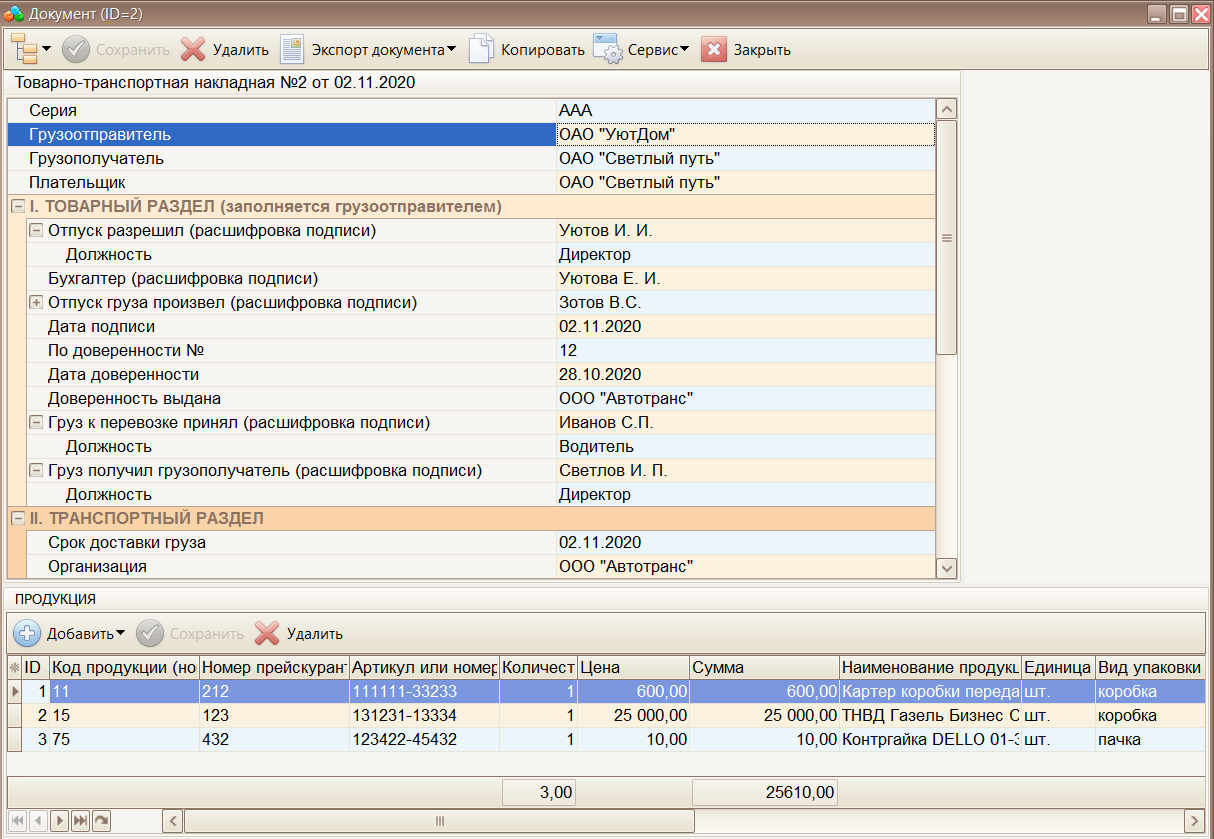Sort by the ID column header

[36, 667]
